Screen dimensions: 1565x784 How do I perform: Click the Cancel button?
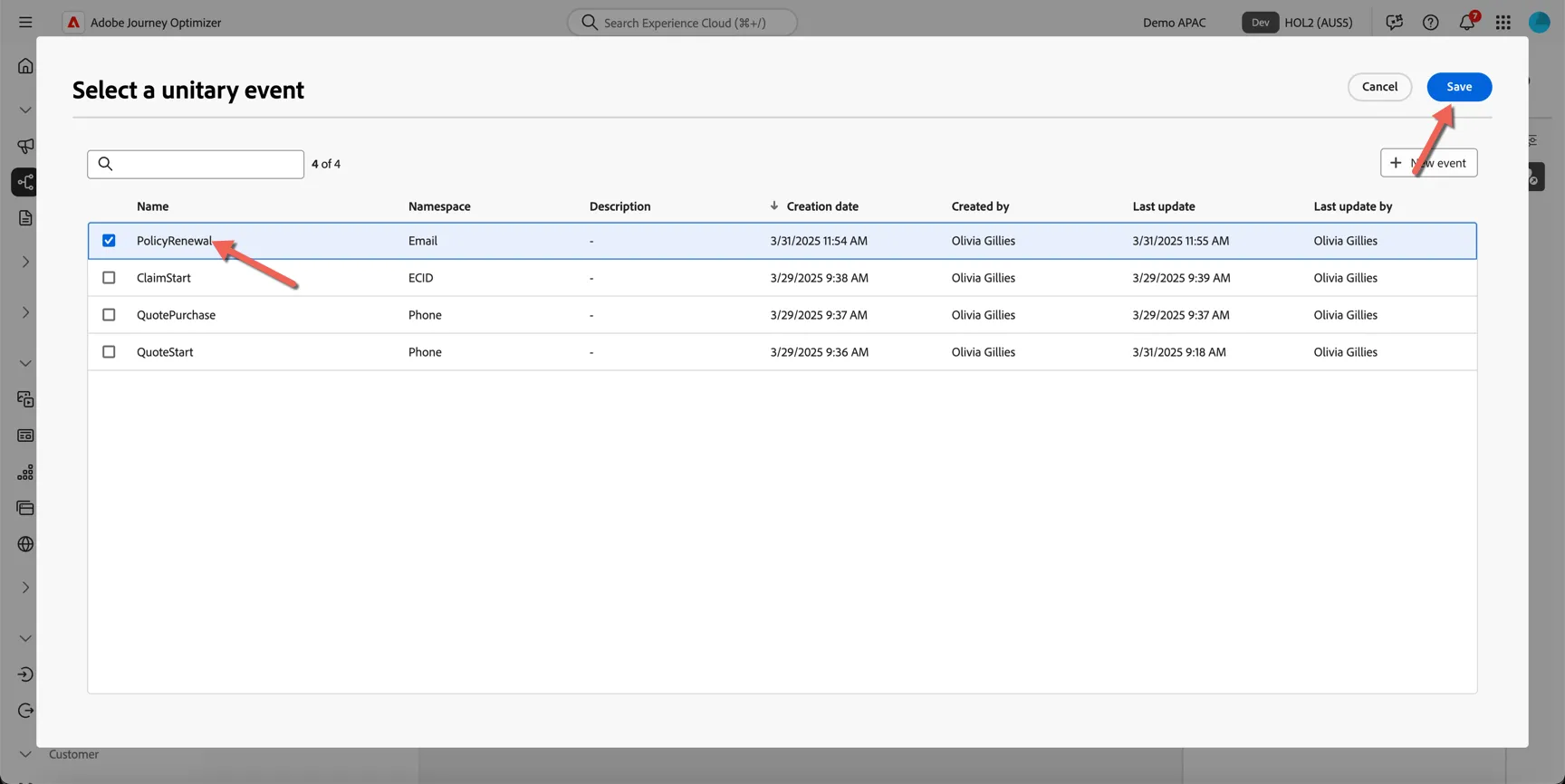(x=1379, y=87)
